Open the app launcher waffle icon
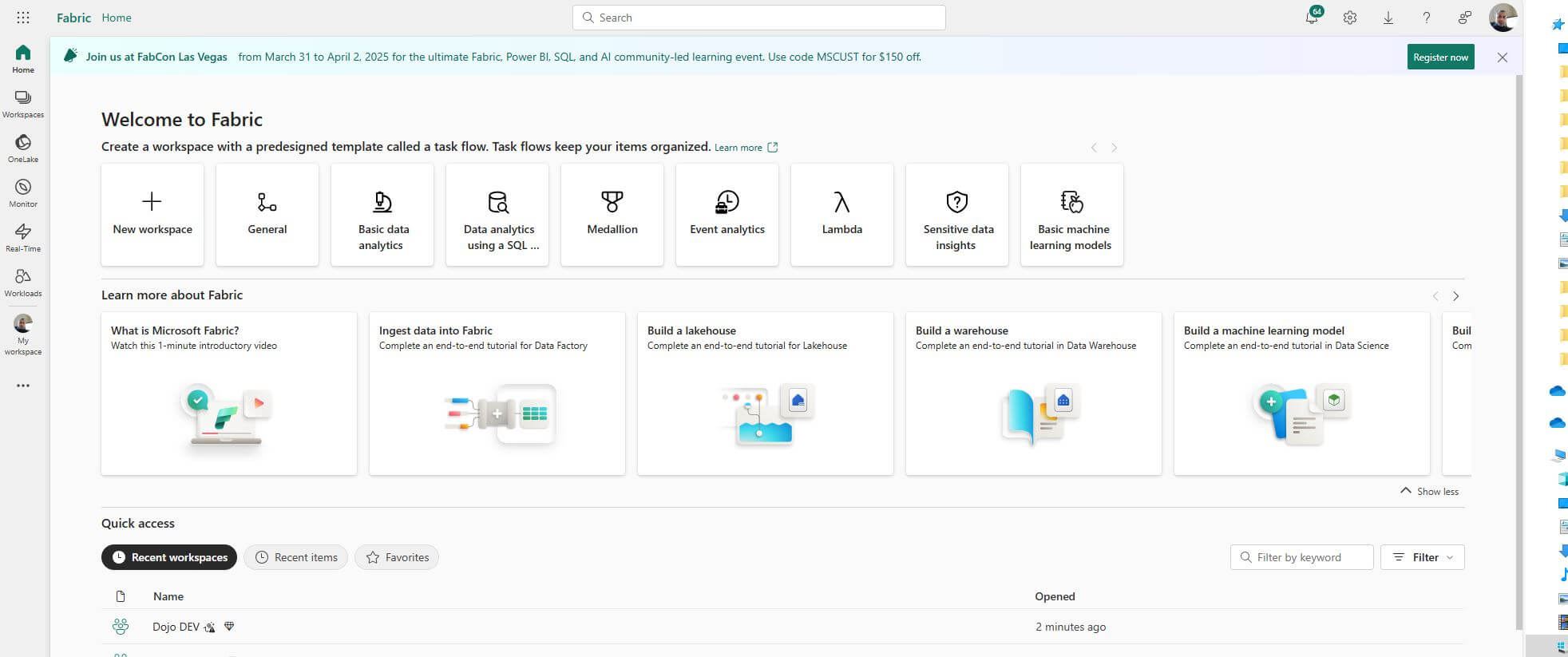Image resolution: width=1568 pixels, height=657 pixels. coord(23,17)
